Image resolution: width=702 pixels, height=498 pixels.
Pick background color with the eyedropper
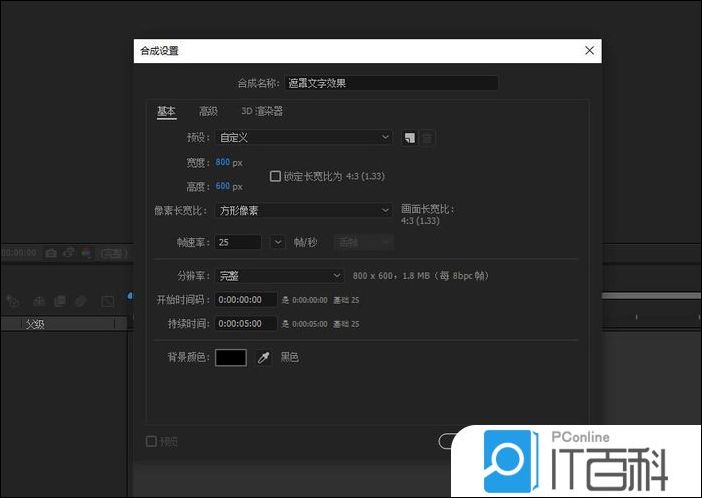click(x=264, y=357)
